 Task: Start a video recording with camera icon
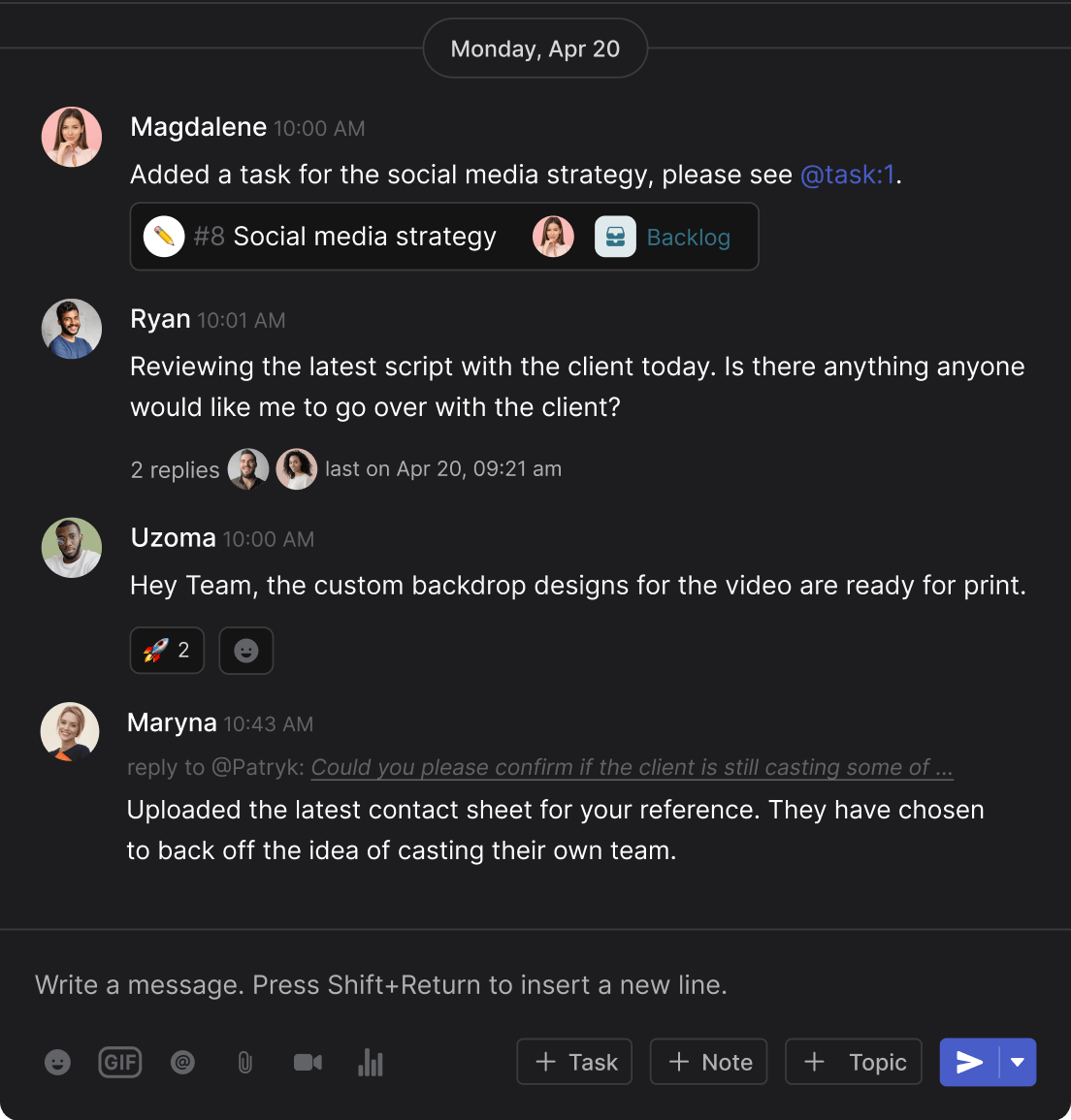pos(308,1063)
